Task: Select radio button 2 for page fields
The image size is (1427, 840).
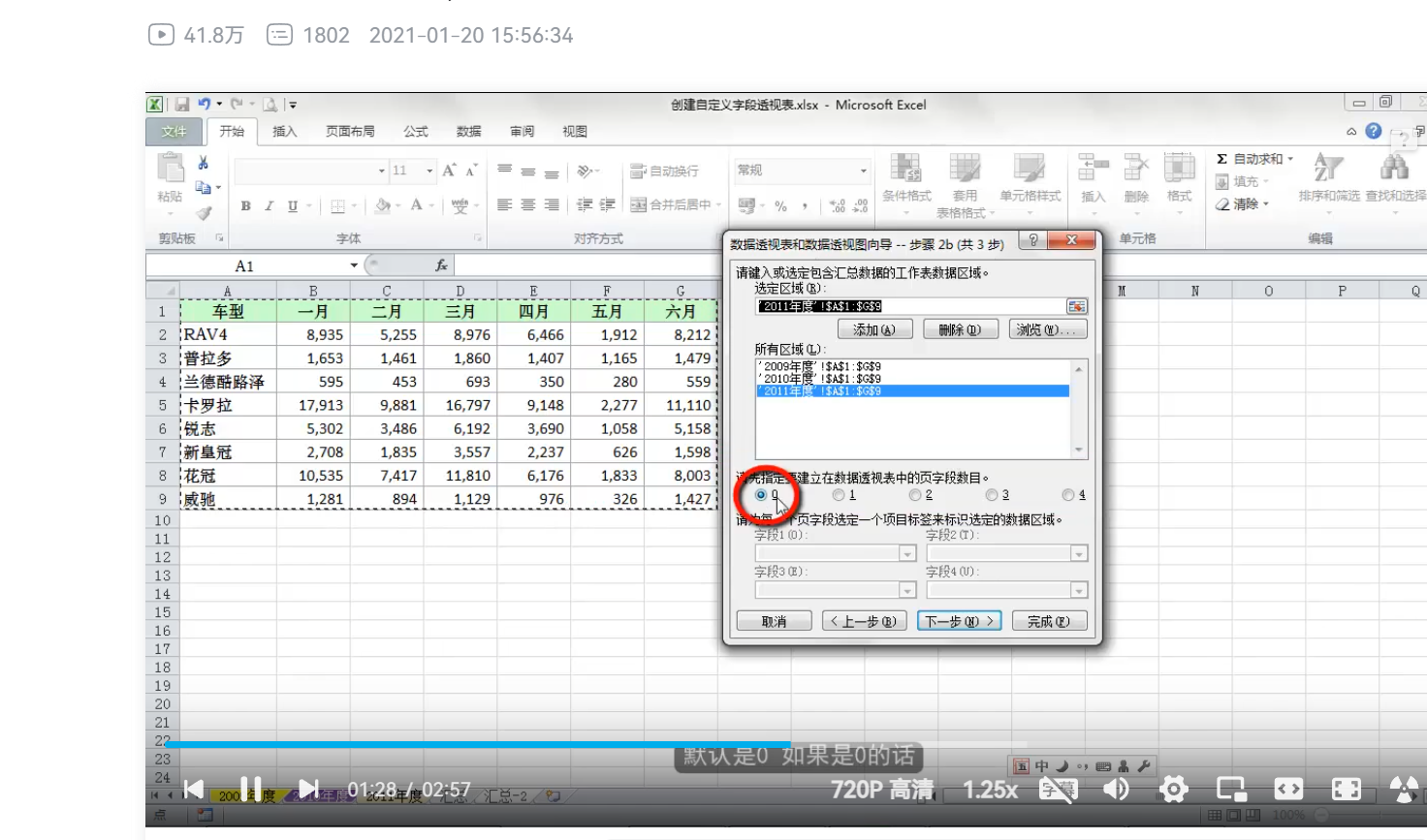Action: tap(914, 495)
